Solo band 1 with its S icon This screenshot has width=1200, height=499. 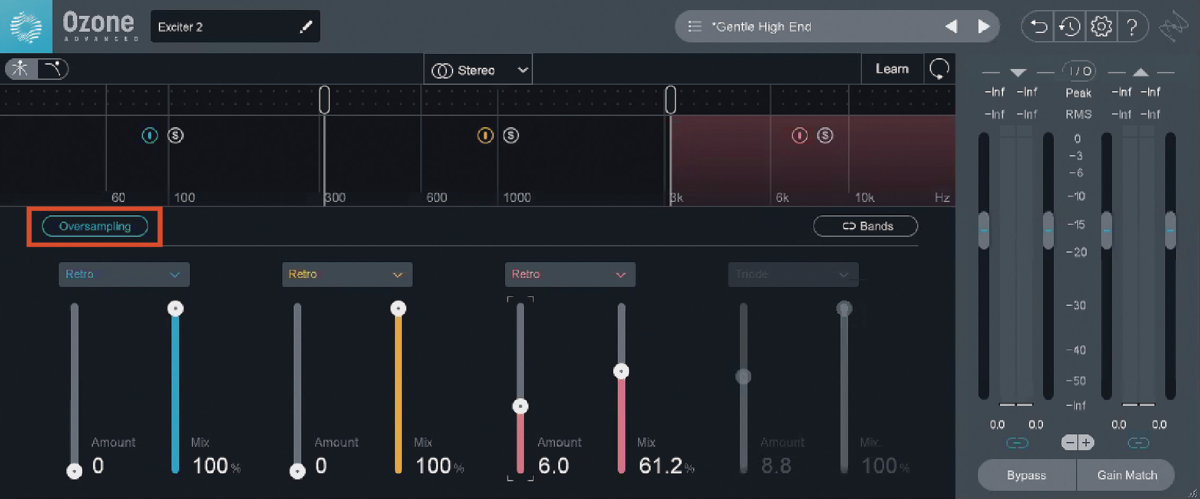click(x=175, y=135)
